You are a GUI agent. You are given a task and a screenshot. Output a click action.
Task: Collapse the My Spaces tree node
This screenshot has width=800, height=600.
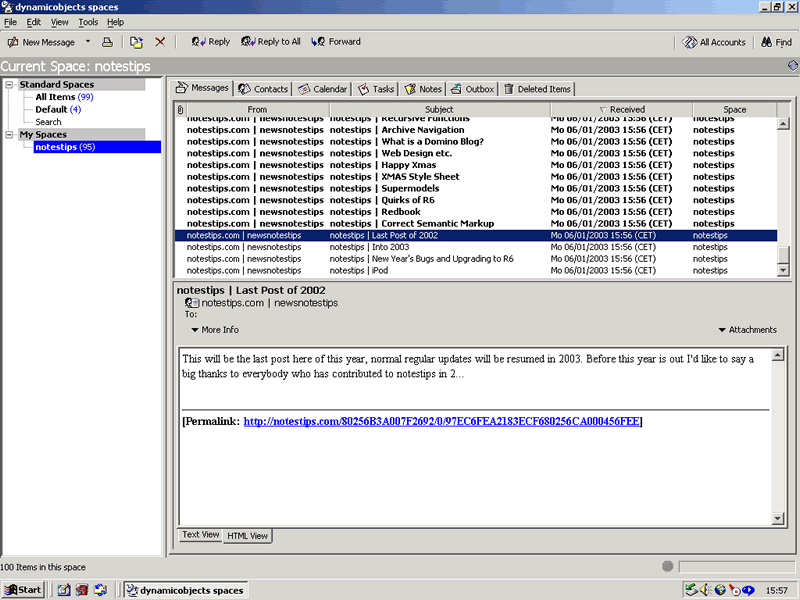(9, 135)
